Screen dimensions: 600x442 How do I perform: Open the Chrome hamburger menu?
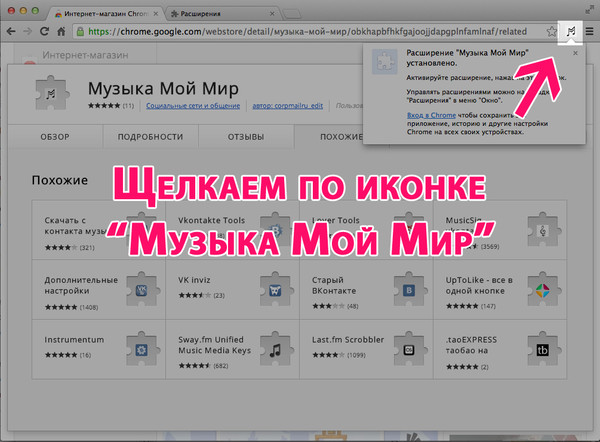click(590, 32)
